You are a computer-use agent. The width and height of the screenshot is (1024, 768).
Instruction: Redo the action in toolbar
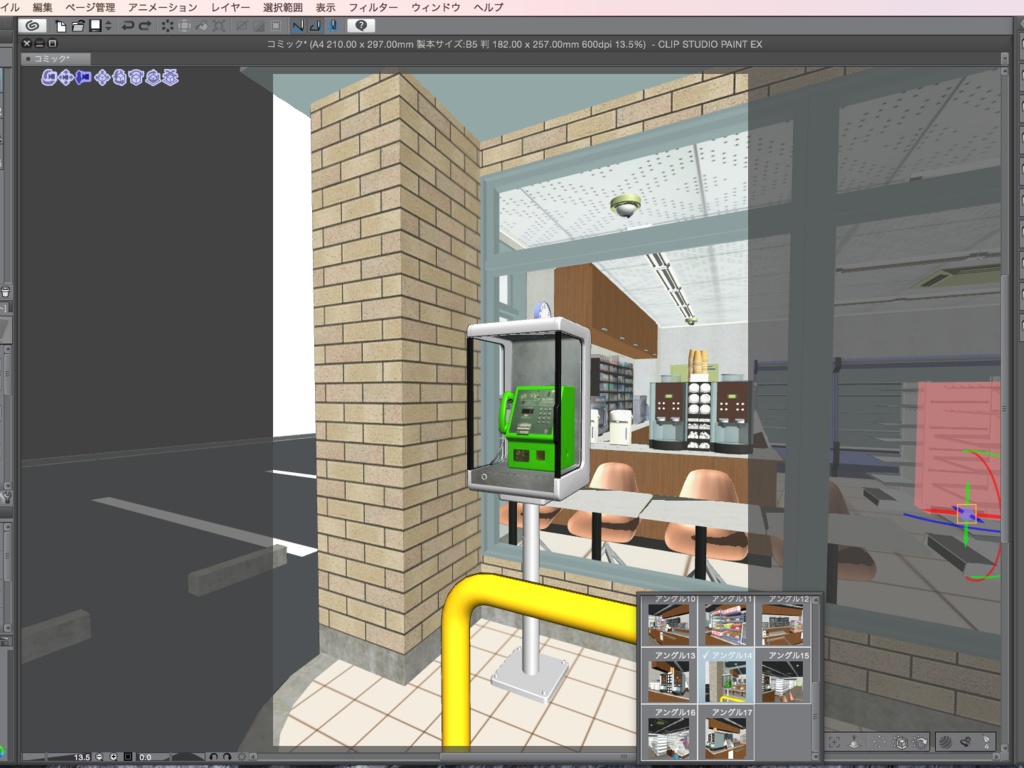click(x=145, y=25)
